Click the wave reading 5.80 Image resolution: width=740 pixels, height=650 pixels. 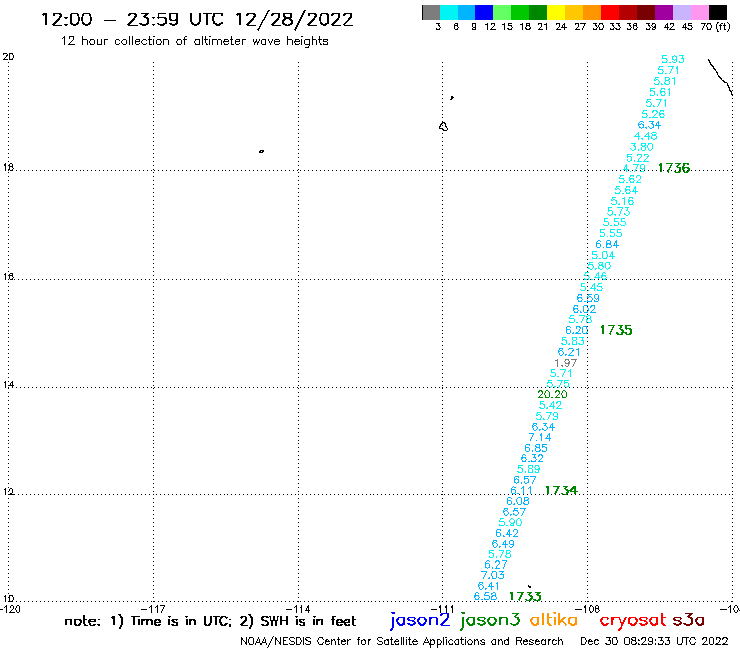coord(599,266)
